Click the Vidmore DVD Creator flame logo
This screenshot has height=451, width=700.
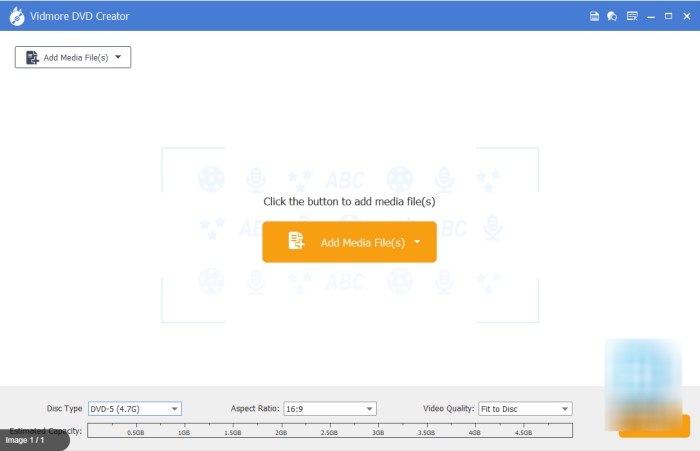point(17,16)
